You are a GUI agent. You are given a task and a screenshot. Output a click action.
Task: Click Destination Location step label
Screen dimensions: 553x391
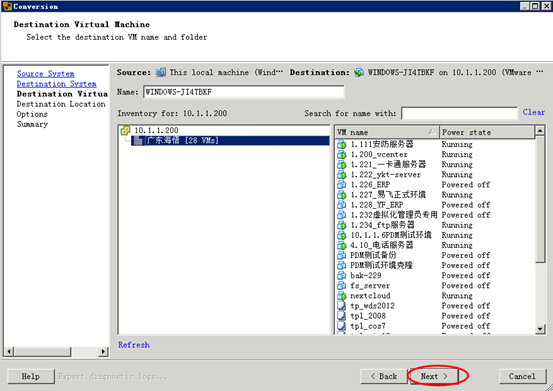tap(61, 104)
